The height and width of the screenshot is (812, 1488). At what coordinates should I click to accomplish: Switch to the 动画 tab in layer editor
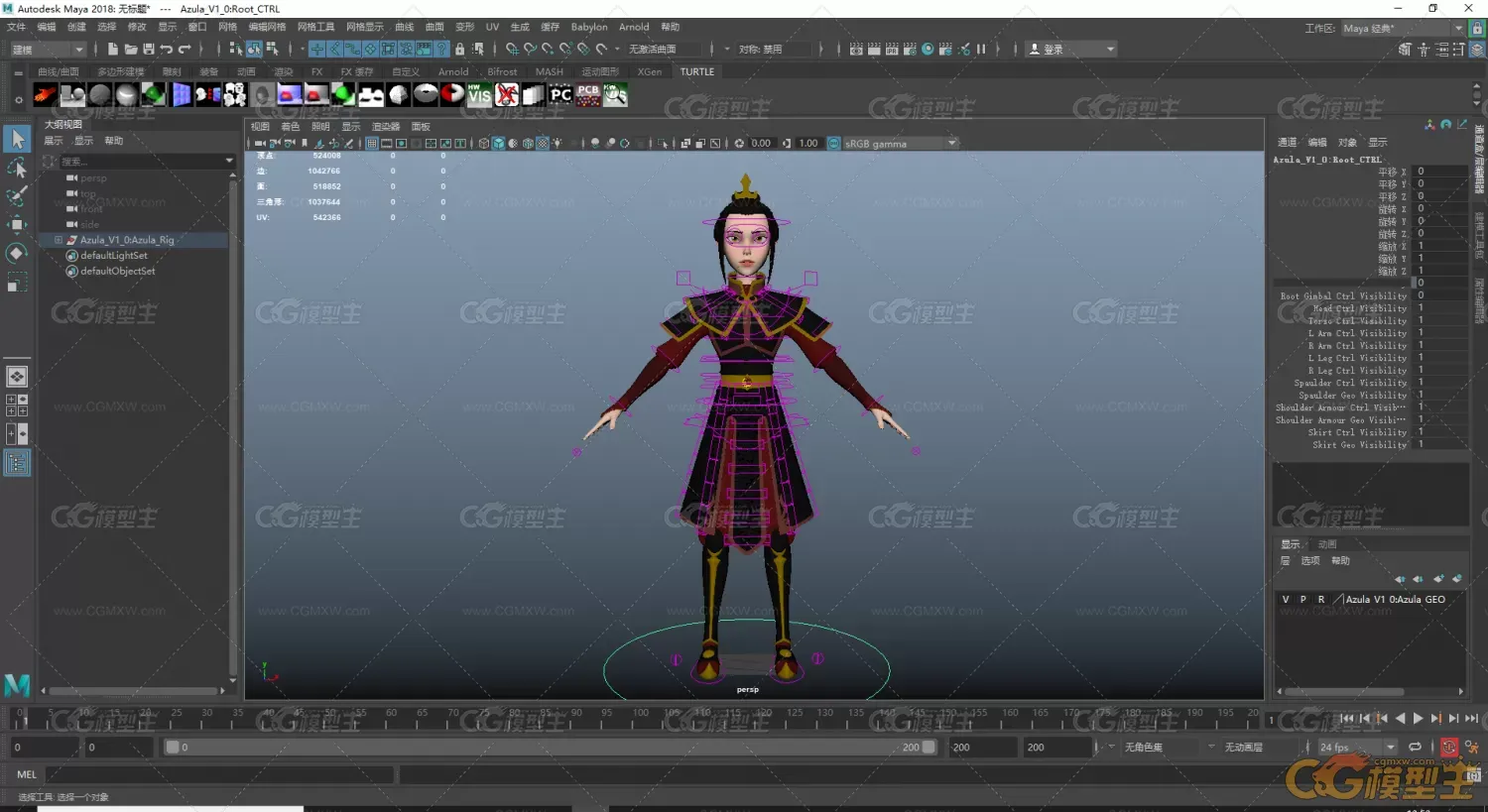pos(1327,544)
